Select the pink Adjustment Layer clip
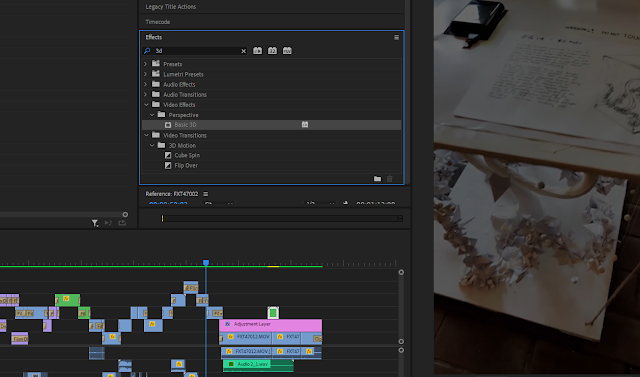 click(x=271, y=325)
